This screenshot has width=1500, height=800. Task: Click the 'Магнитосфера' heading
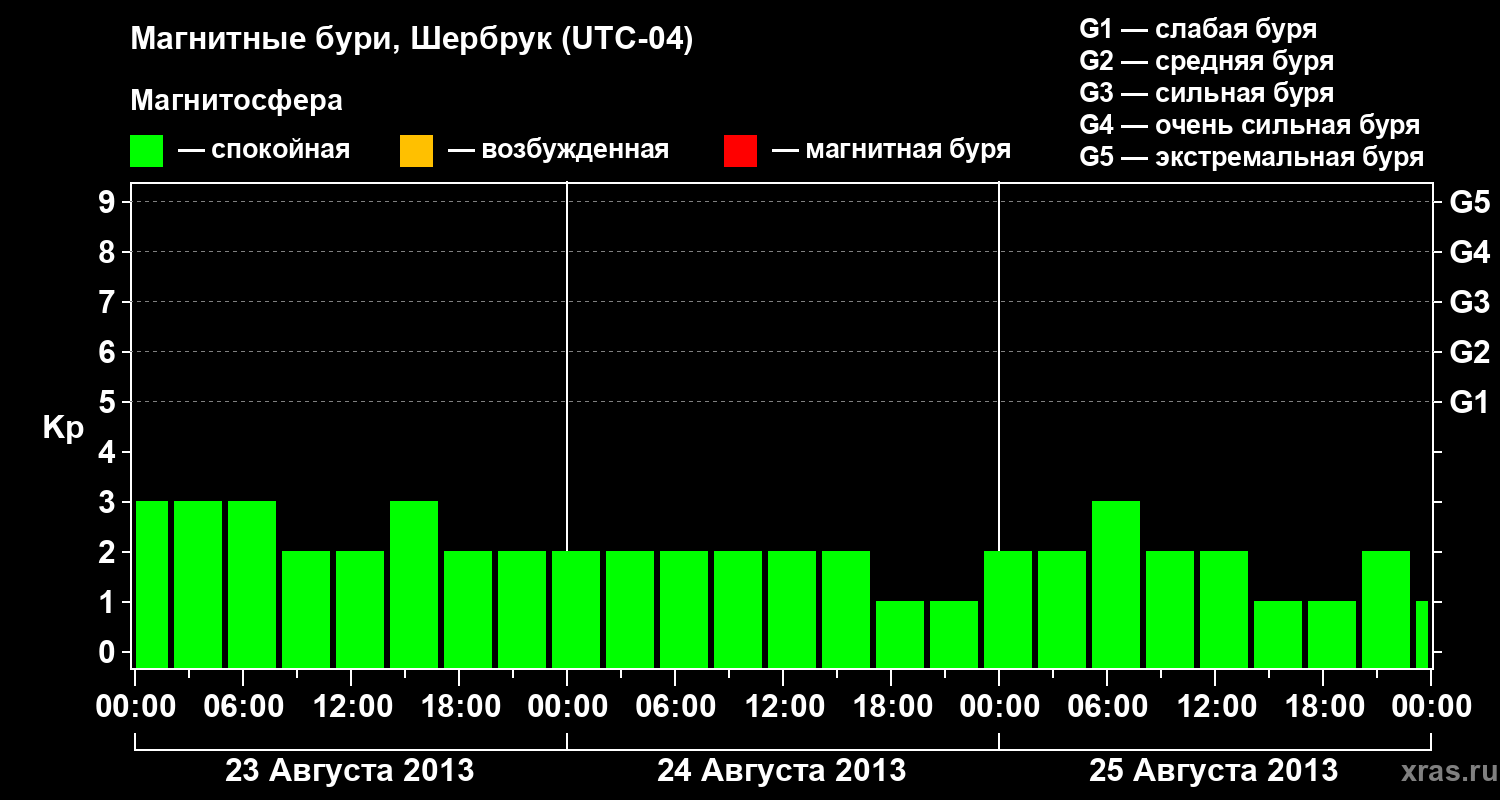237,101
